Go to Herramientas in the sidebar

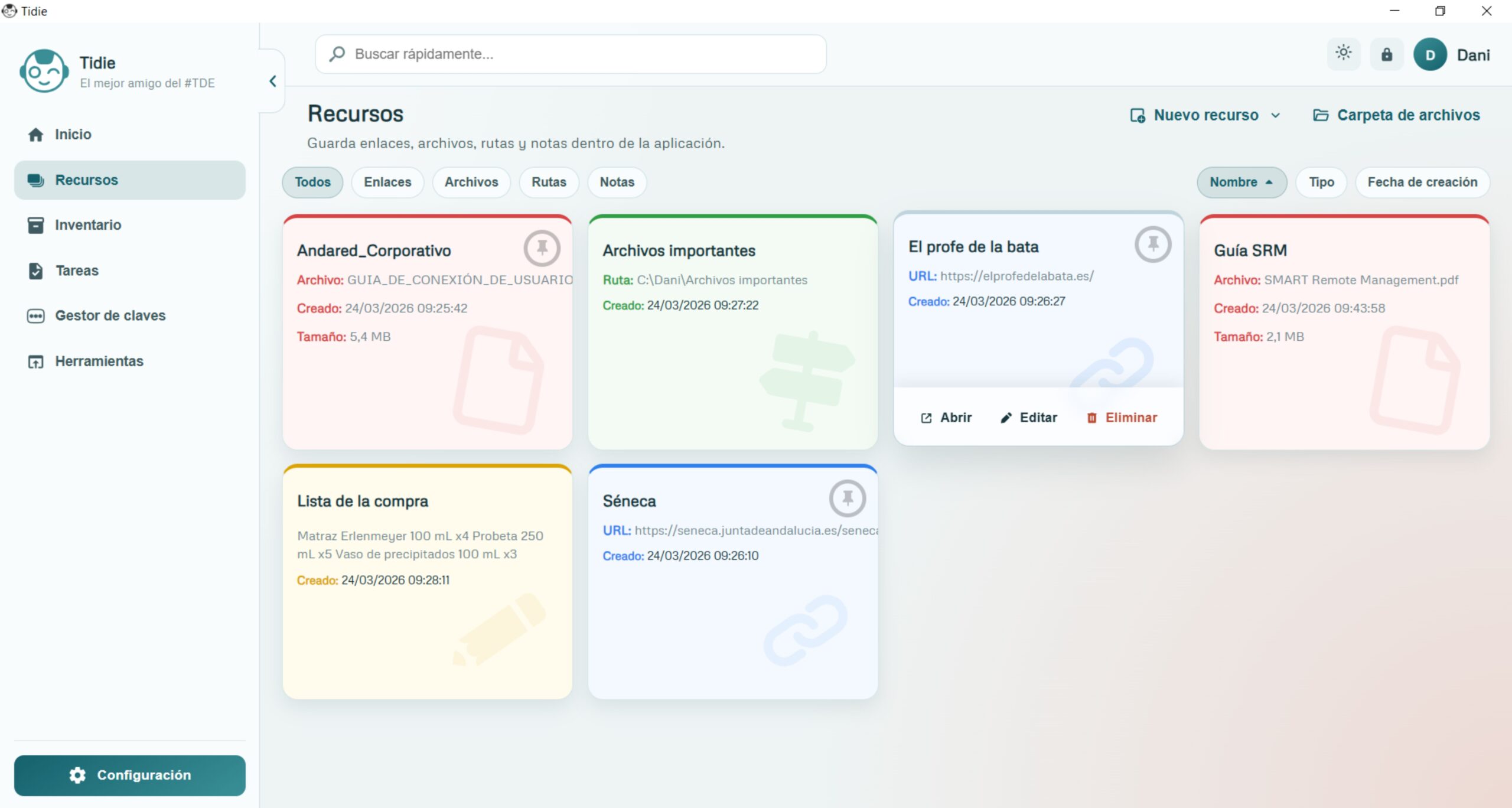[99, 361]
